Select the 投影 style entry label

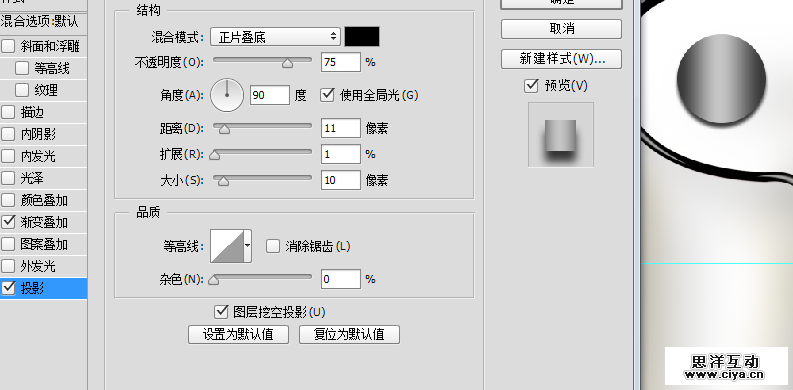click(32, 288)
